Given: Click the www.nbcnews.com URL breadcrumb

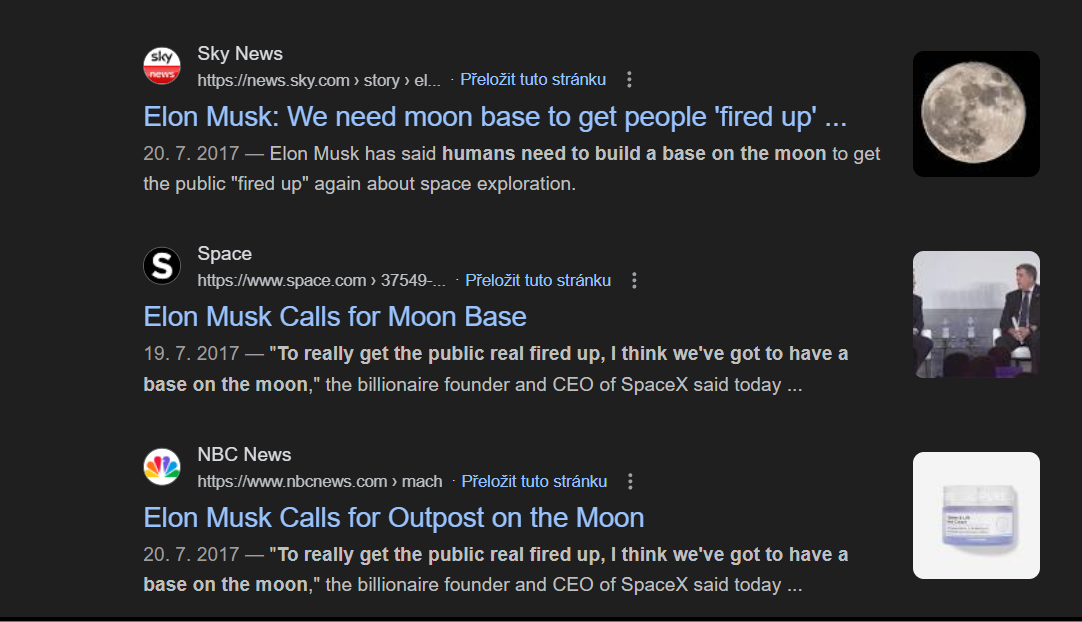Looking at the screenshot, I should click(319, 482).
